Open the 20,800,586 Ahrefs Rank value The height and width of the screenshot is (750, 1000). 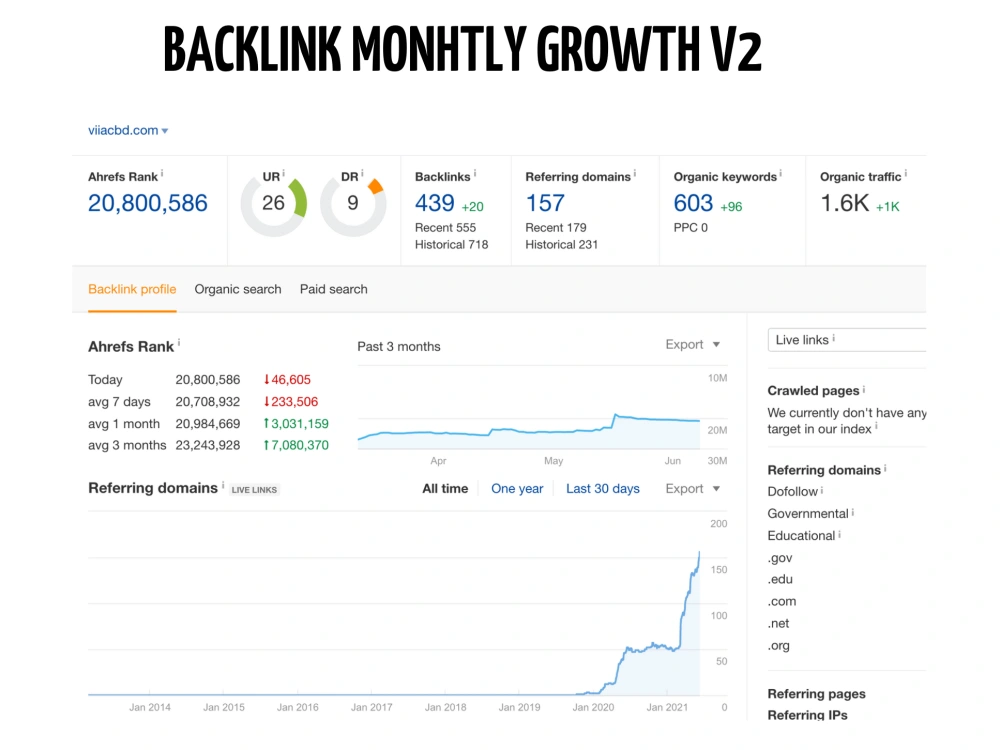pyautogui.click(x=147, y=203)
